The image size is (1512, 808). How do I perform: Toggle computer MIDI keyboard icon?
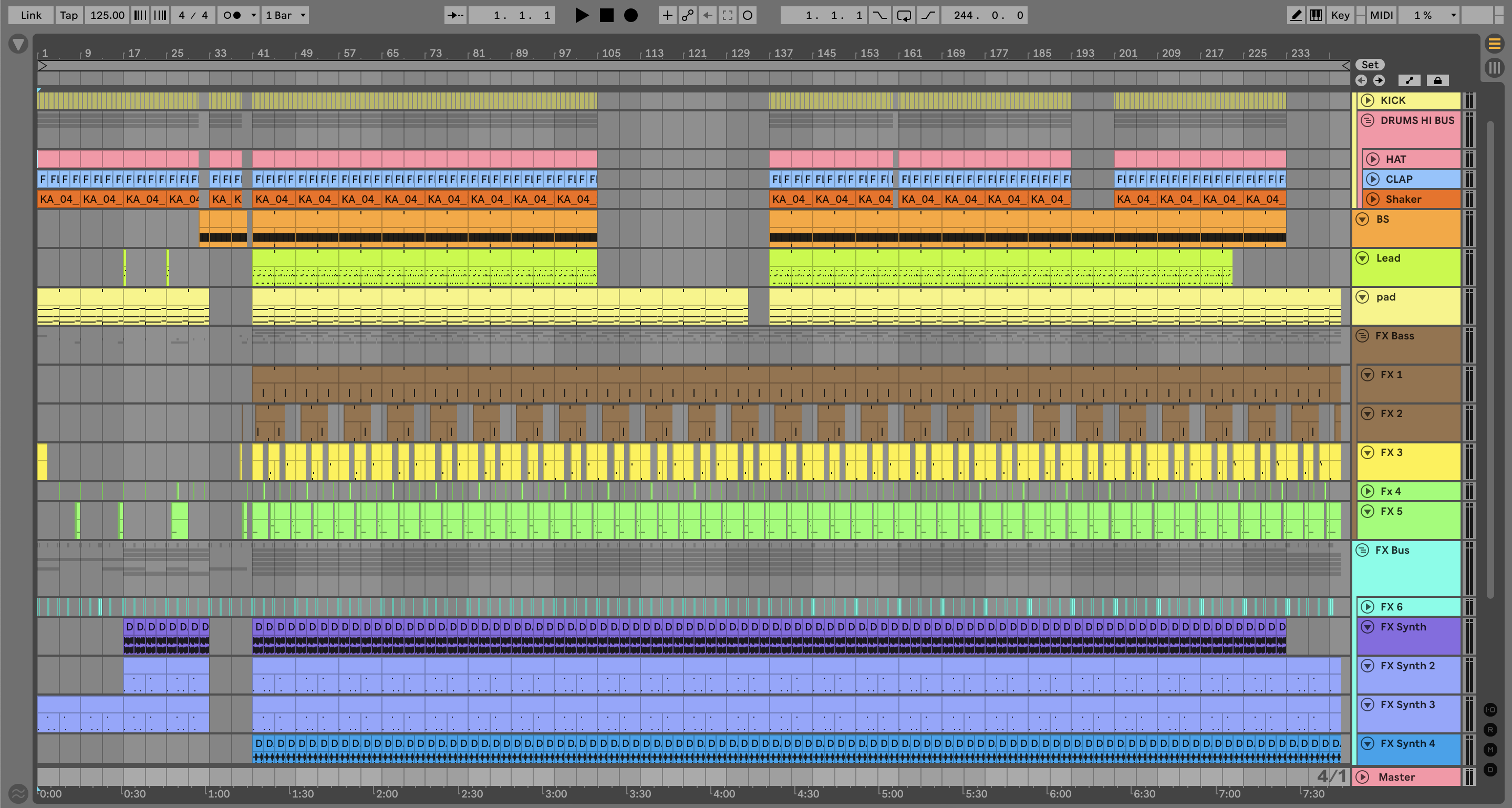[1316, 15]
